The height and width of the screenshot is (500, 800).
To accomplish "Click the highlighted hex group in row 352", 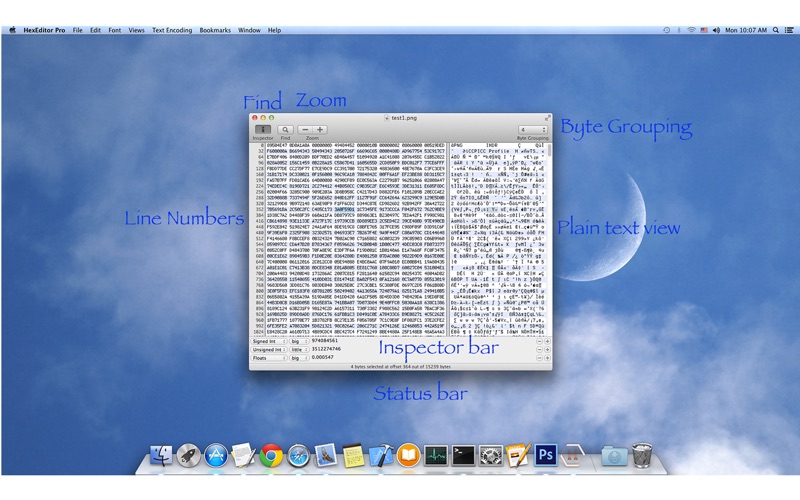I will coord(344,210).
